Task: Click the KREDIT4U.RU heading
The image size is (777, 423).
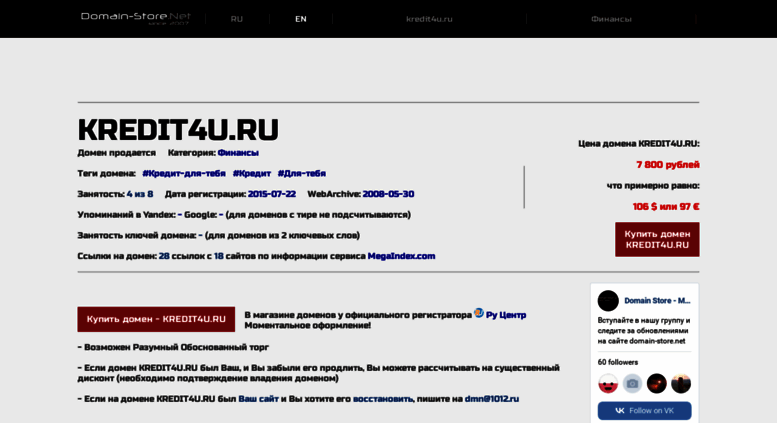Action: (x=178, y=130)
